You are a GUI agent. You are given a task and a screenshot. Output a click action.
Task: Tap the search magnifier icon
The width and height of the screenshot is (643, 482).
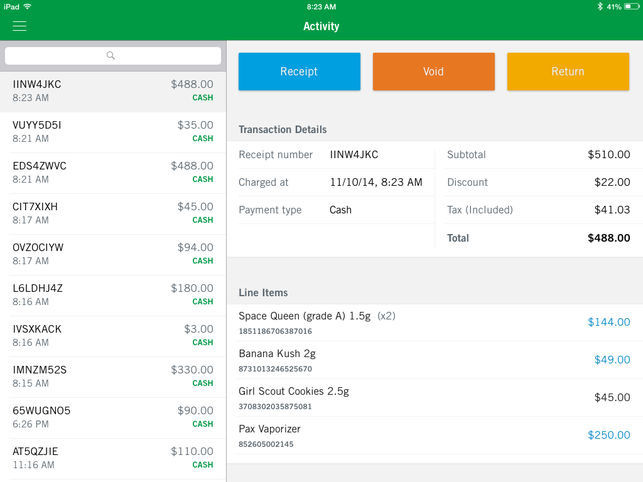(111, 56)
